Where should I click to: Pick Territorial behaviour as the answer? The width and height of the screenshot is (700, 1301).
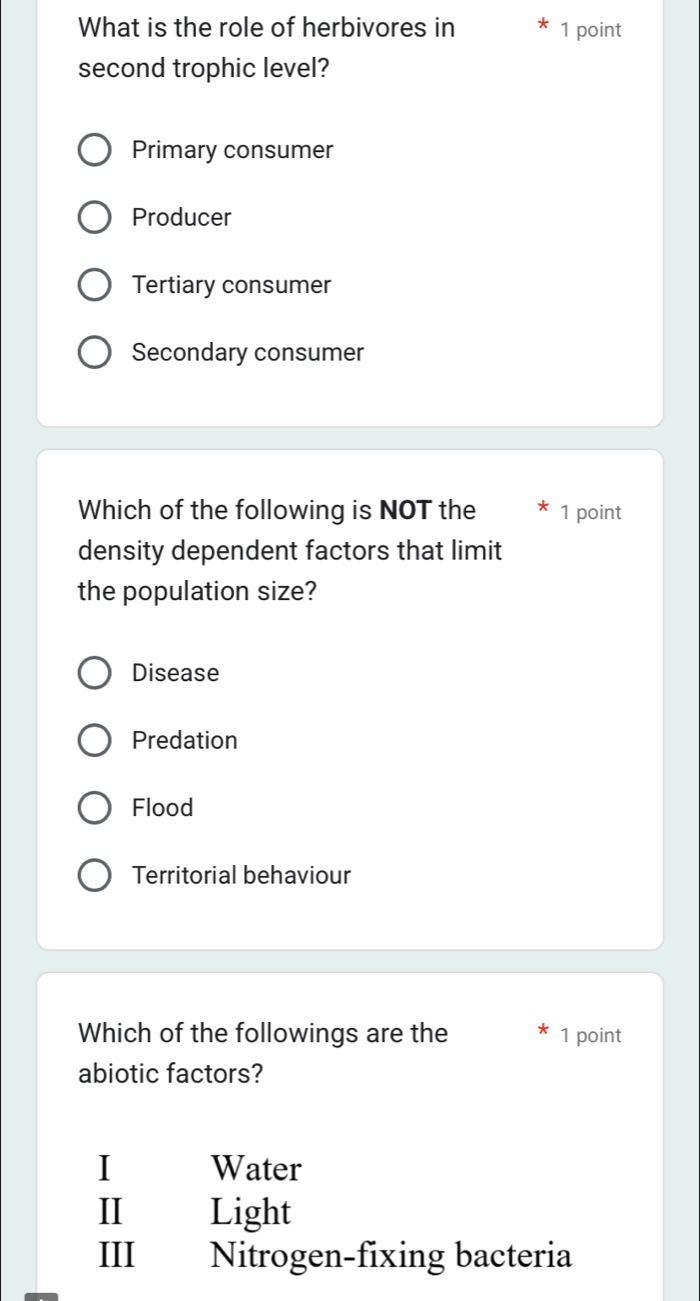[94, 875]
